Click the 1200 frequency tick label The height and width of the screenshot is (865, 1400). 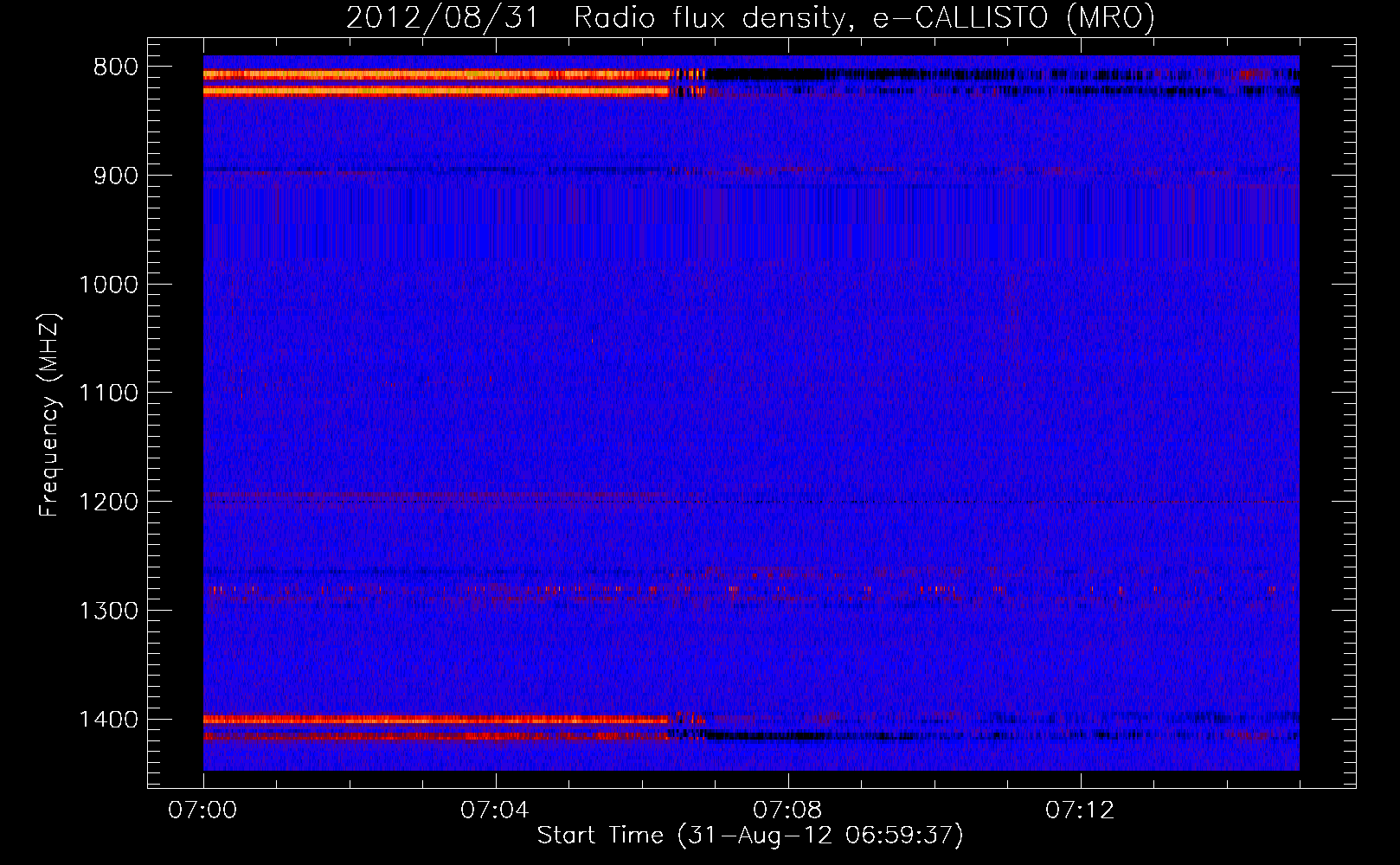108,503
